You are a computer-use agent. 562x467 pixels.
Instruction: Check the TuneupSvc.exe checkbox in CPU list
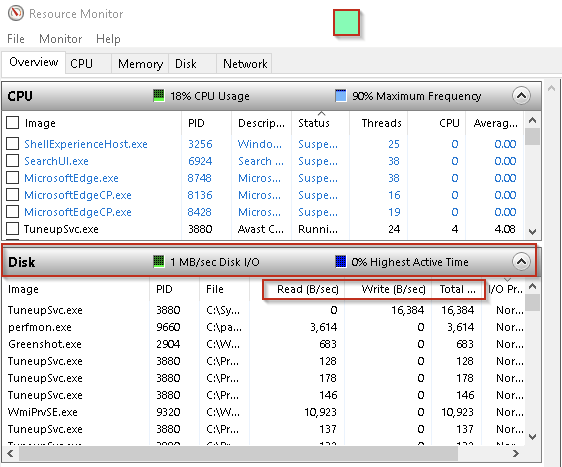click(x=13, y=229)
